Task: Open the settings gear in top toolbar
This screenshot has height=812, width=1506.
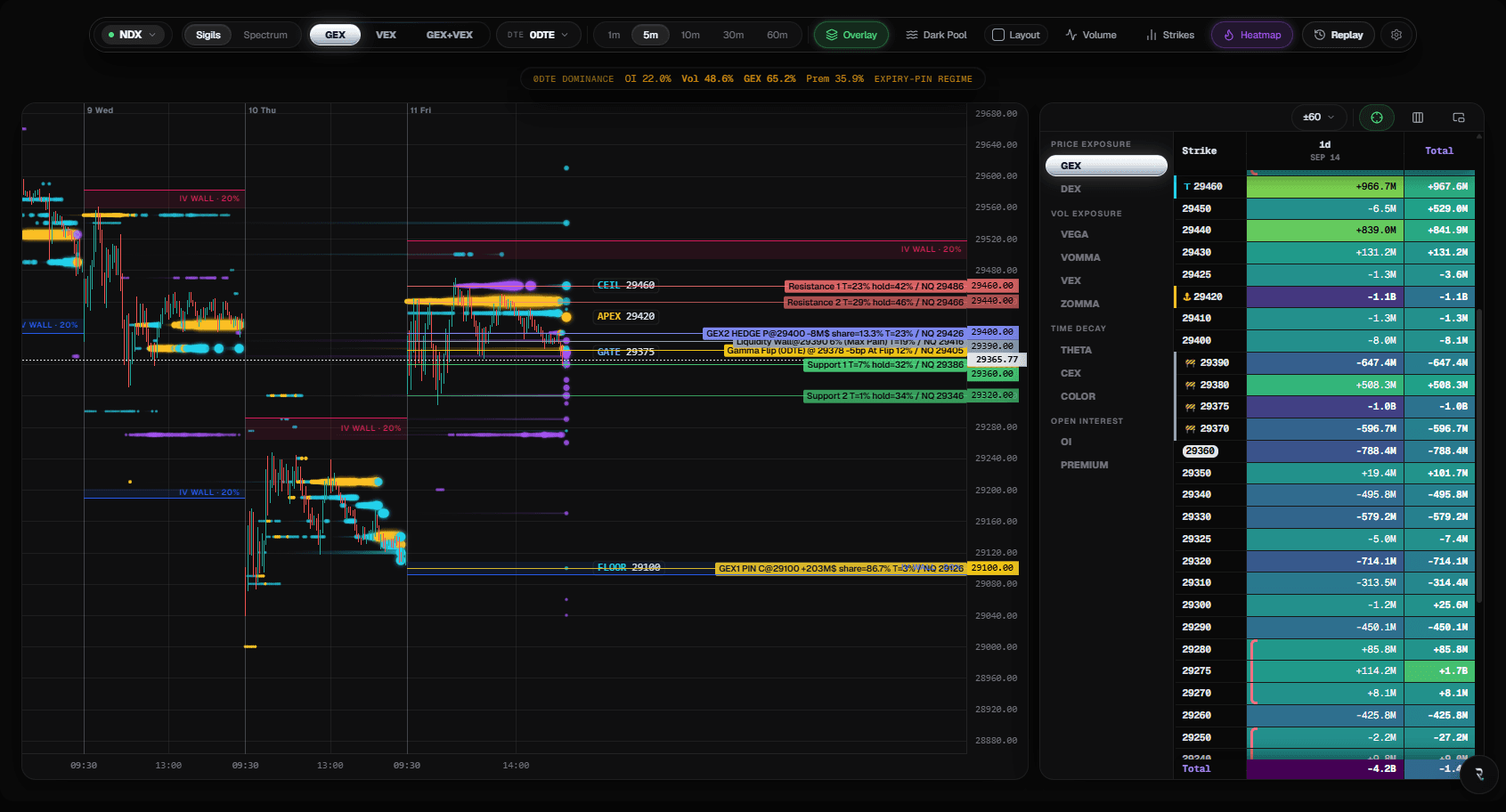Action: tap(1396, 35)
